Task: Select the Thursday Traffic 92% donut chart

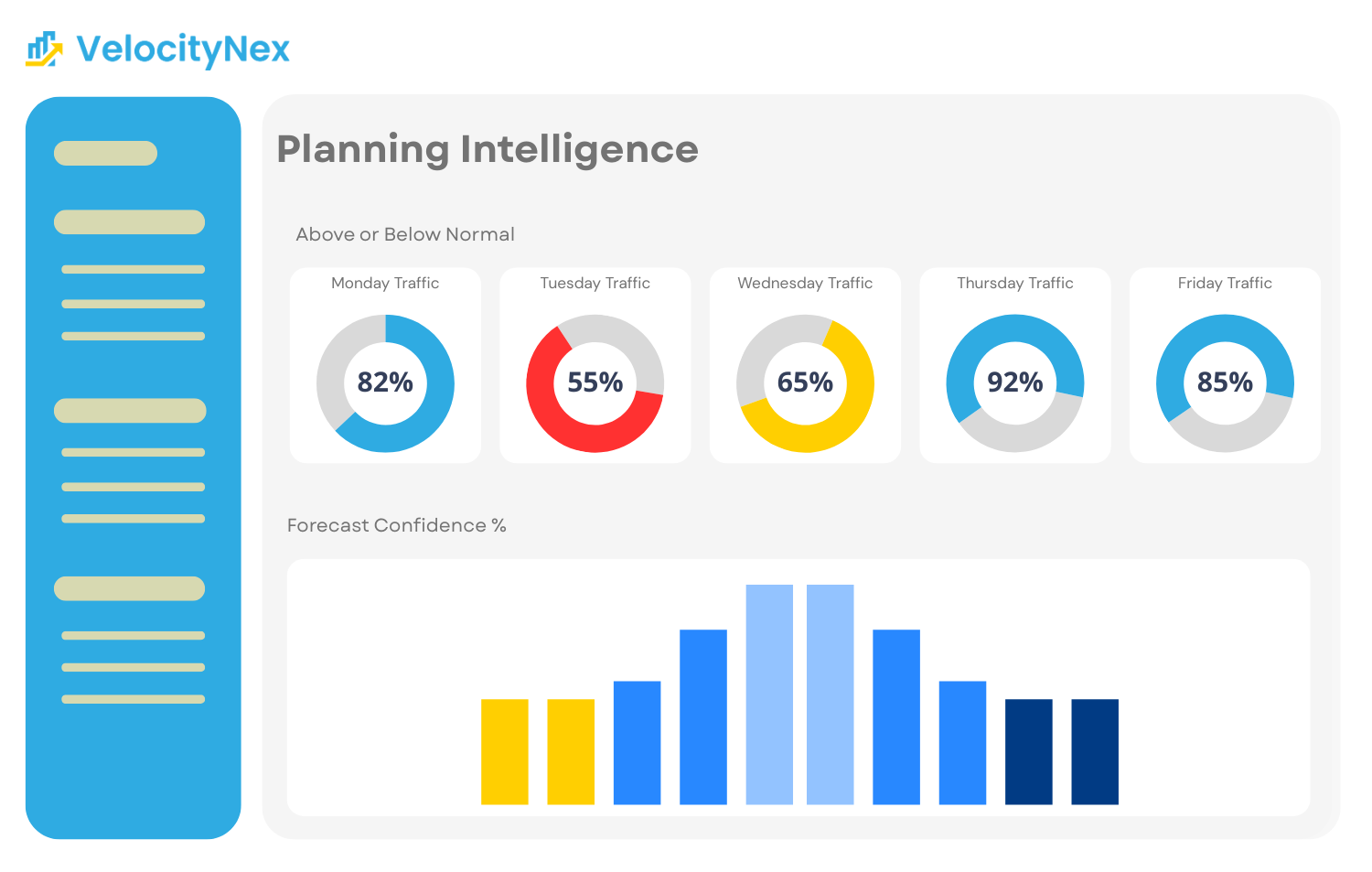Action: (1014, 382)
